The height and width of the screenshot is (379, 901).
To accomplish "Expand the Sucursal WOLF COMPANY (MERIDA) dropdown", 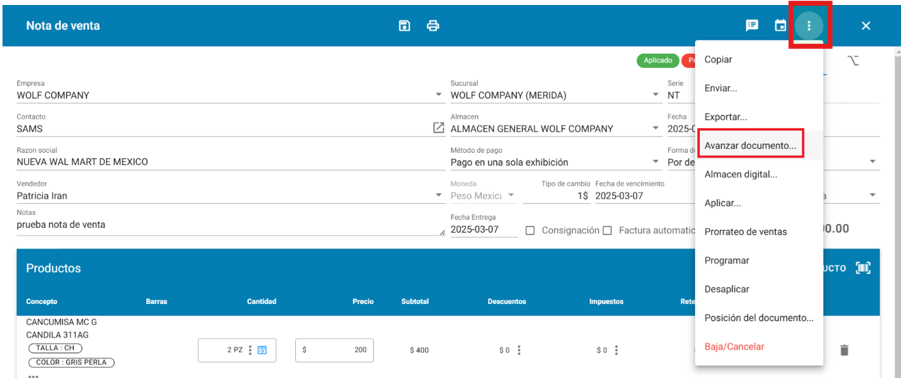I will click(656, 95).
